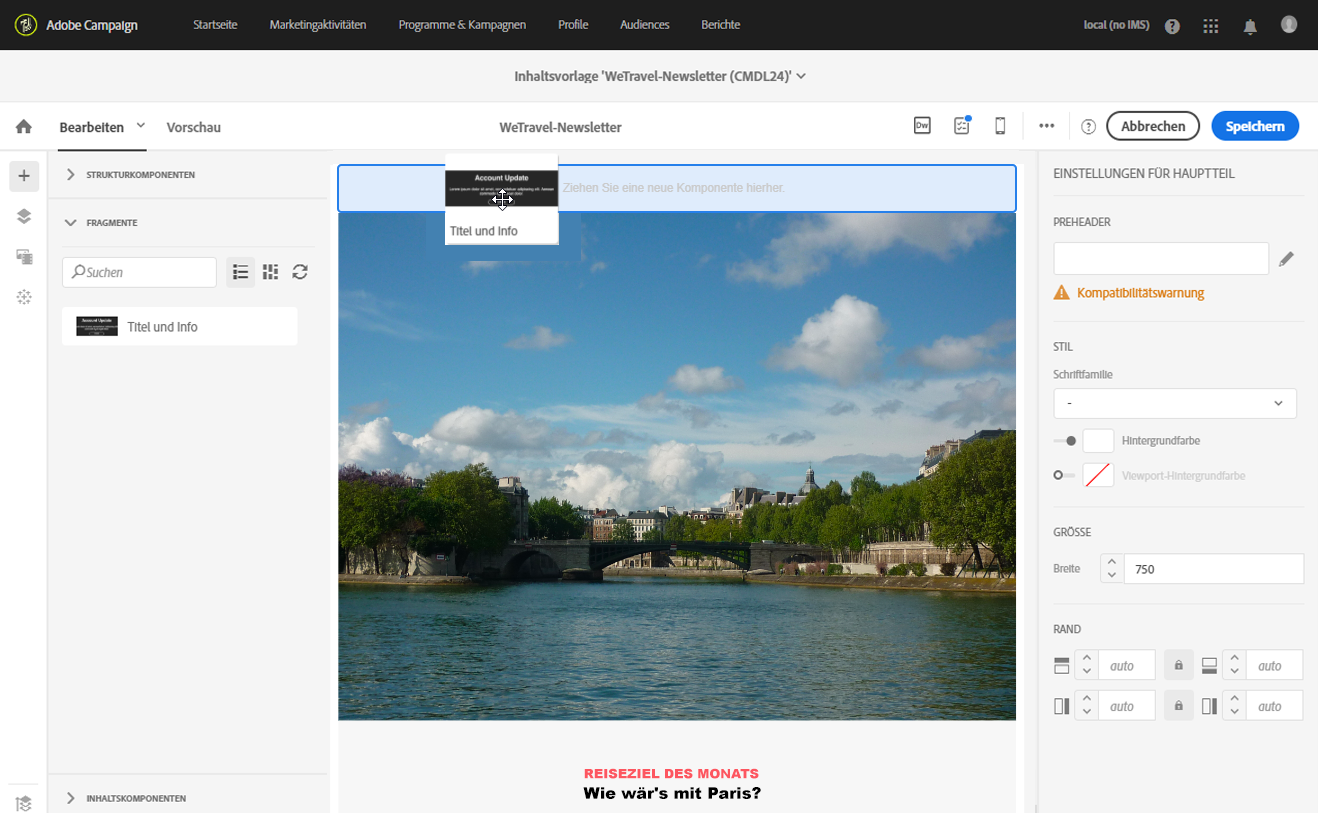This screenshot has height=813, width=1318.
Task: Open Programme & Kampagnen menu
Action: 462,25
